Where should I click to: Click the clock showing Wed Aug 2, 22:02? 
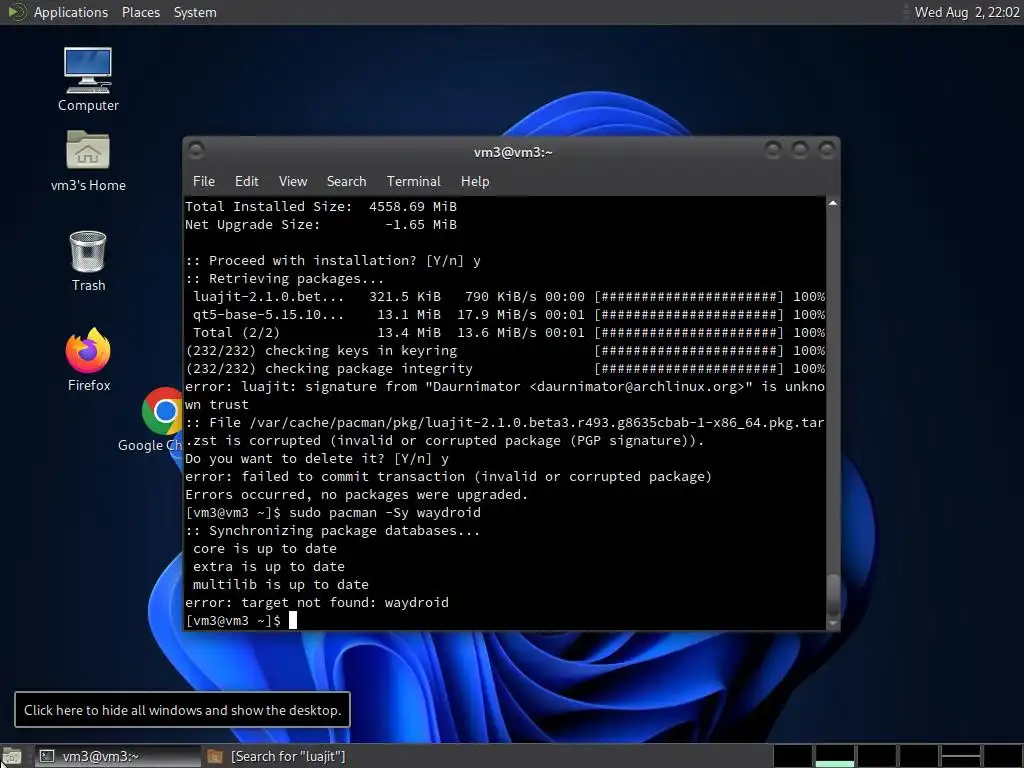click(x=967, y=12)
